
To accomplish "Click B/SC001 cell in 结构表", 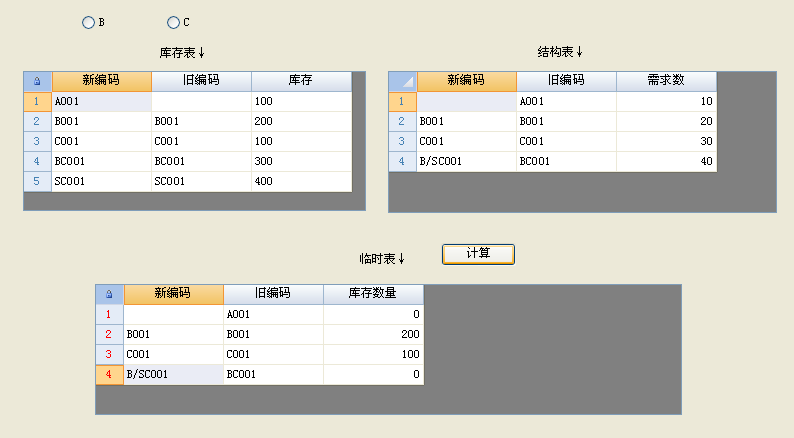I will (466, 161).
